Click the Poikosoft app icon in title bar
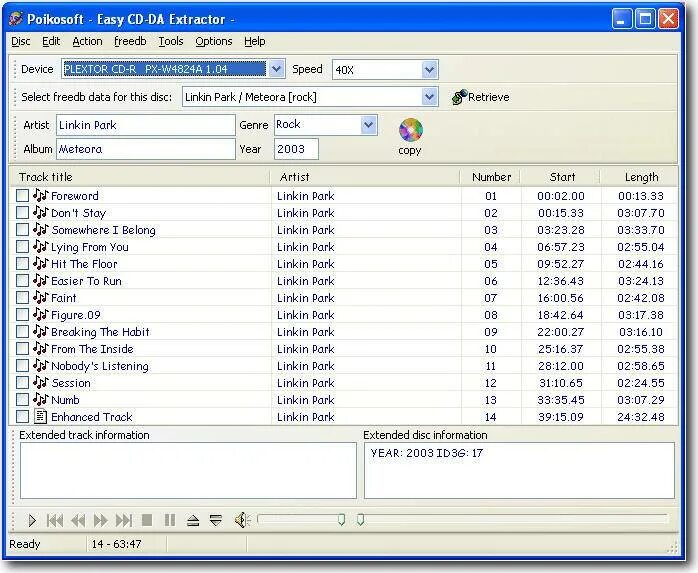 16,19
